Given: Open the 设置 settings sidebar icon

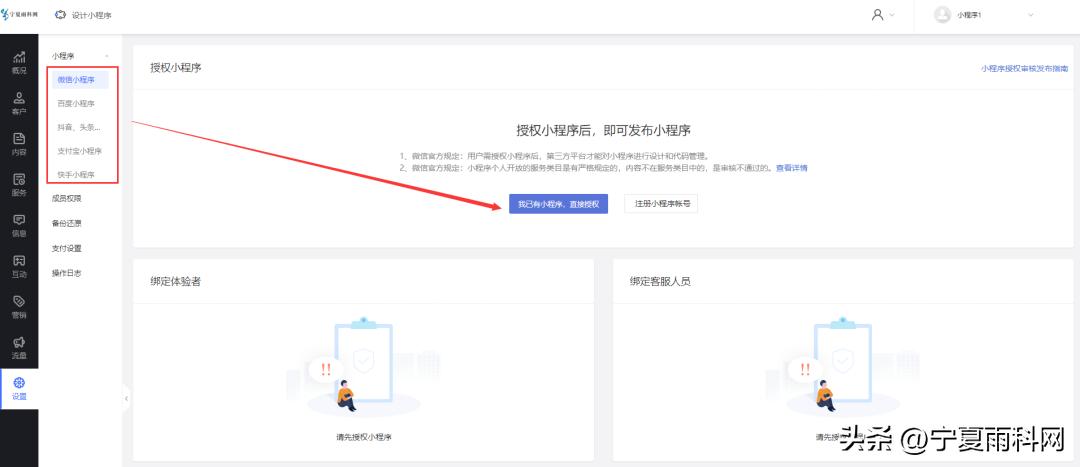Looking at the screenshot, I should [x=19, y=388].
